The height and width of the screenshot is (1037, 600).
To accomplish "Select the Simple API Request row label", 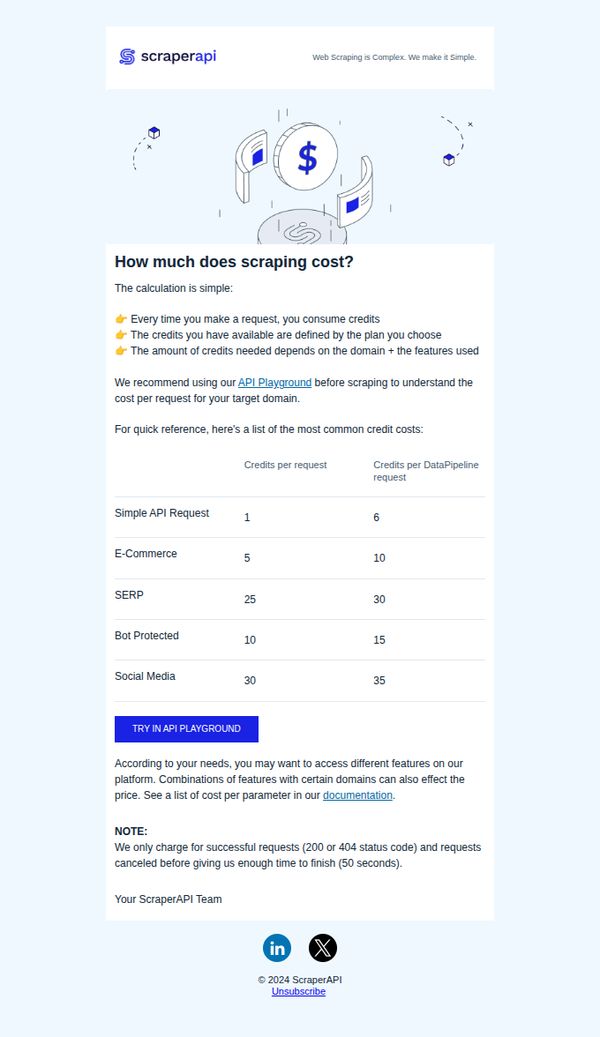I will pyautogui.click(x=161, y=513).
